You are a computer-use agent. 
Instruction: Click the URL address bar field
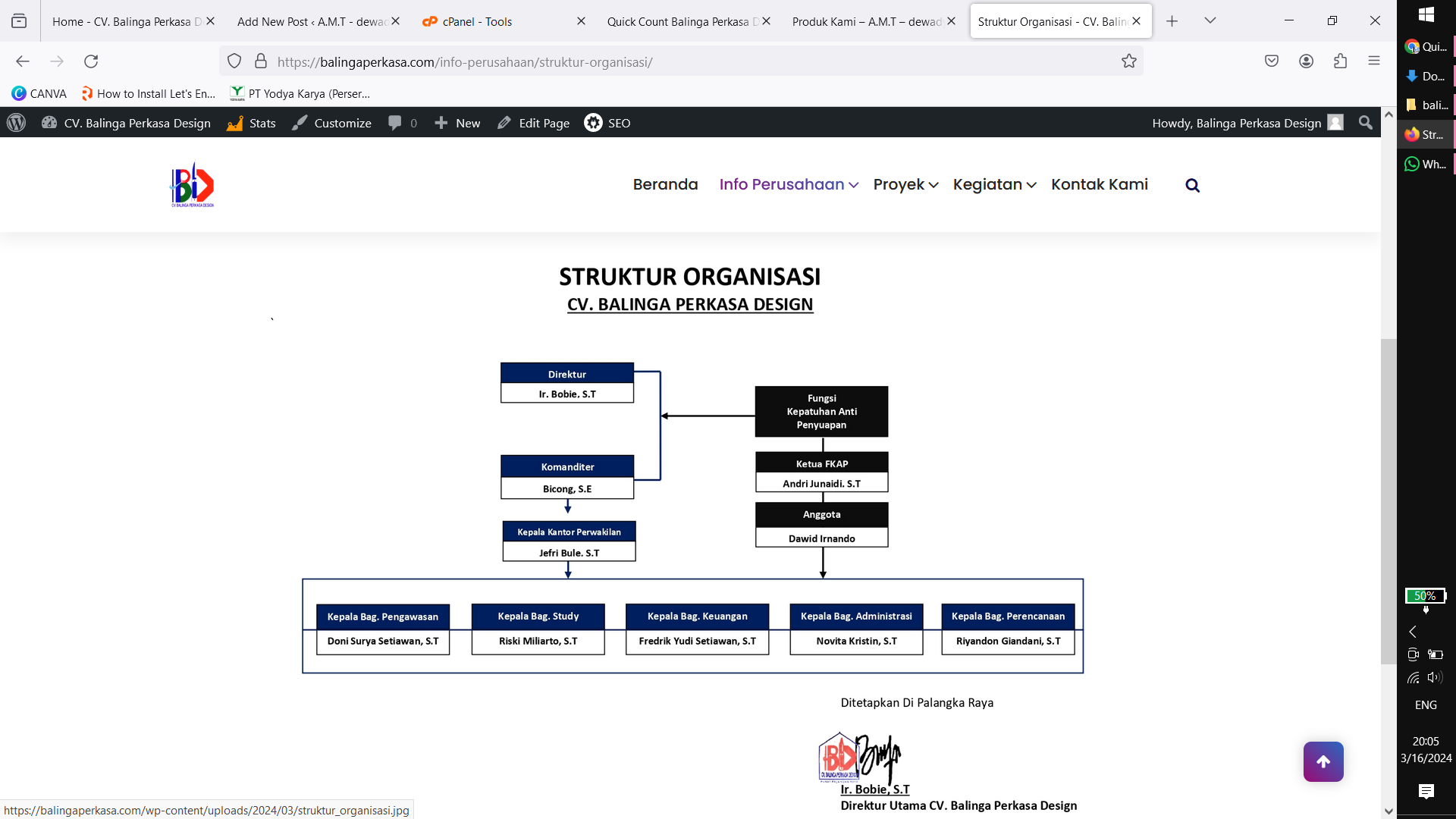click(682, 61)
